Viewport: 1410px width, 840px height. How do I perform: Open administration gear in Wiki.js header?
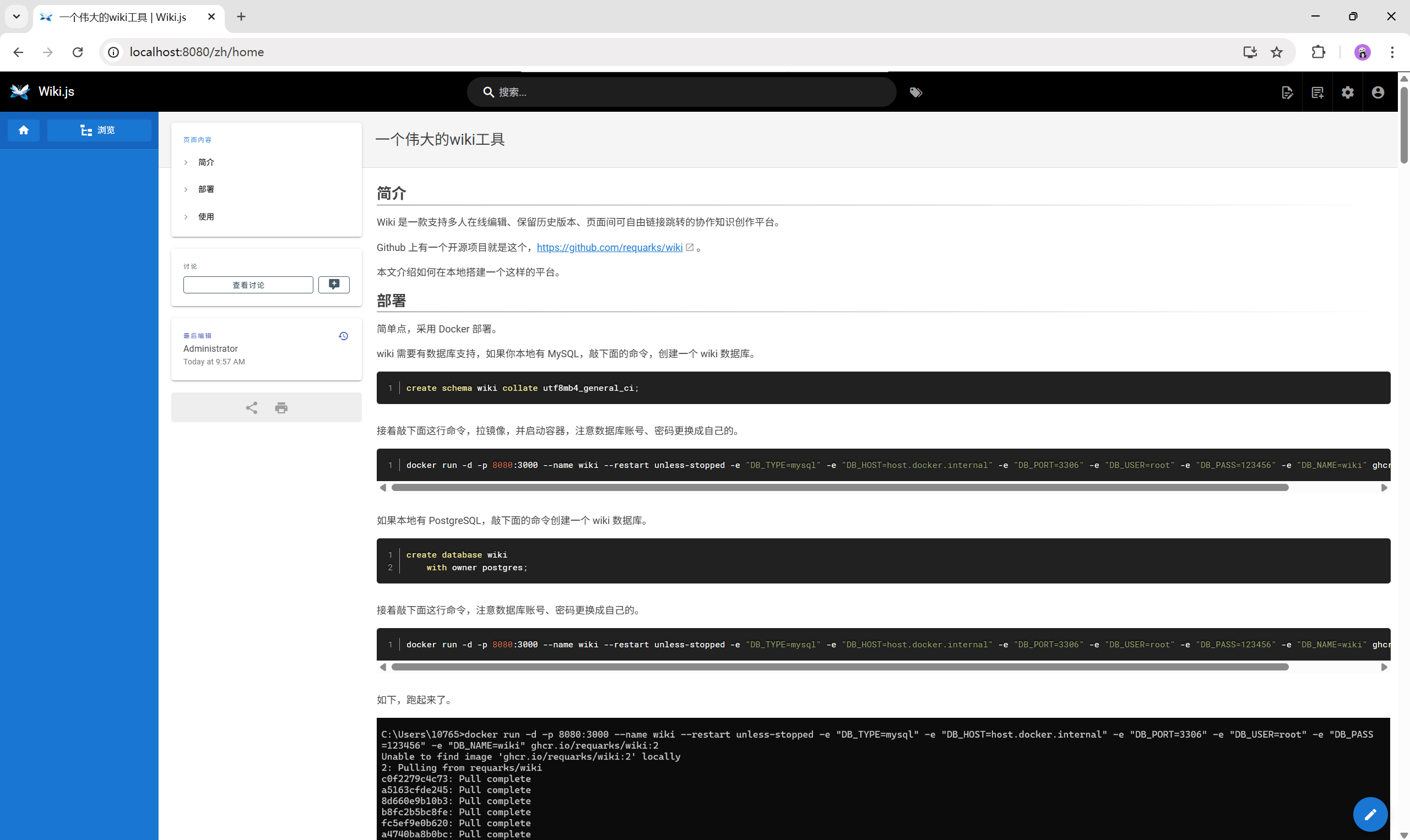coord(1348,92)
